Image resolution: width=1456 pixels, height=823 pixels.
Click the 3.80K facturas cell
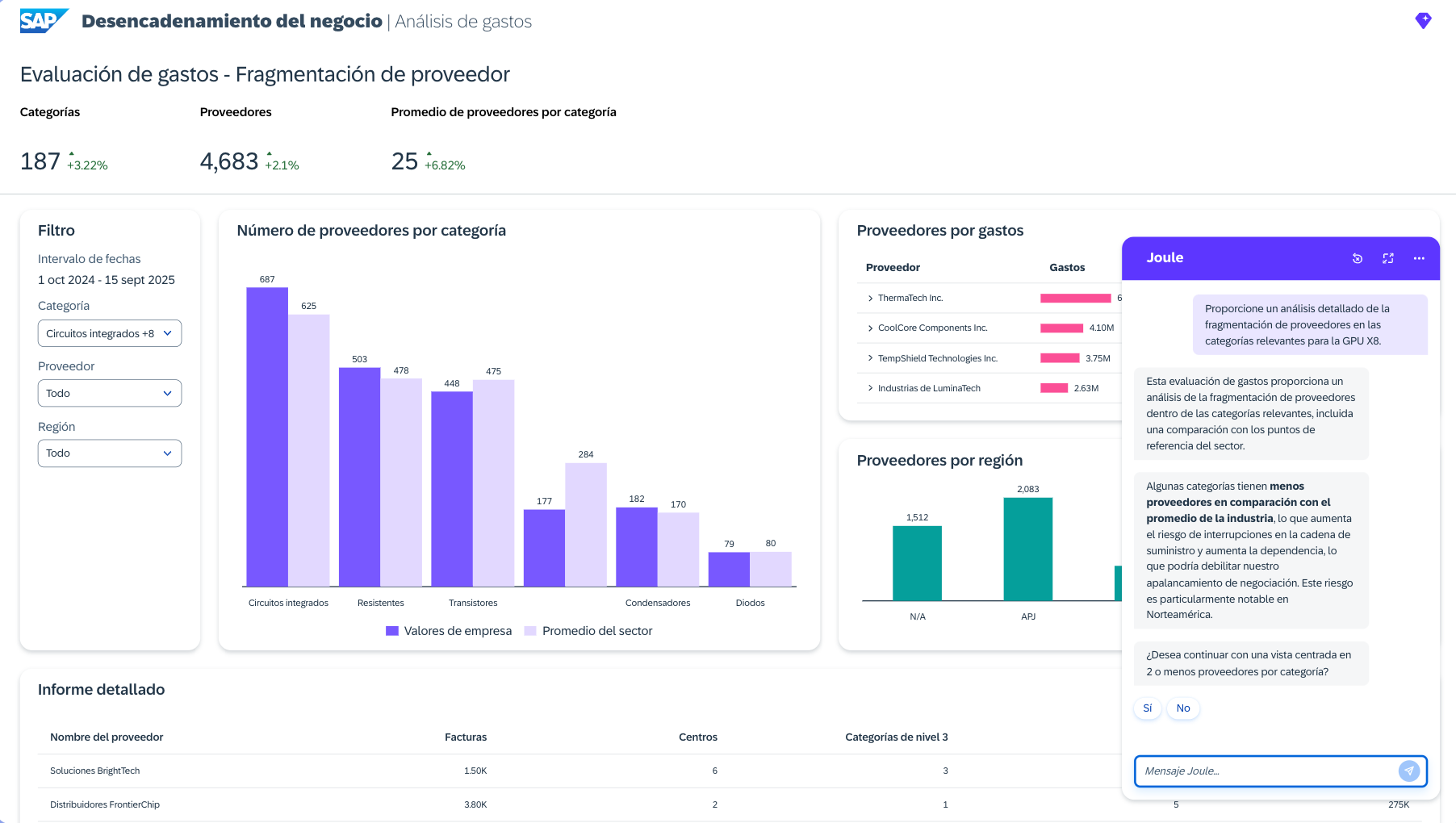[475, 804]
